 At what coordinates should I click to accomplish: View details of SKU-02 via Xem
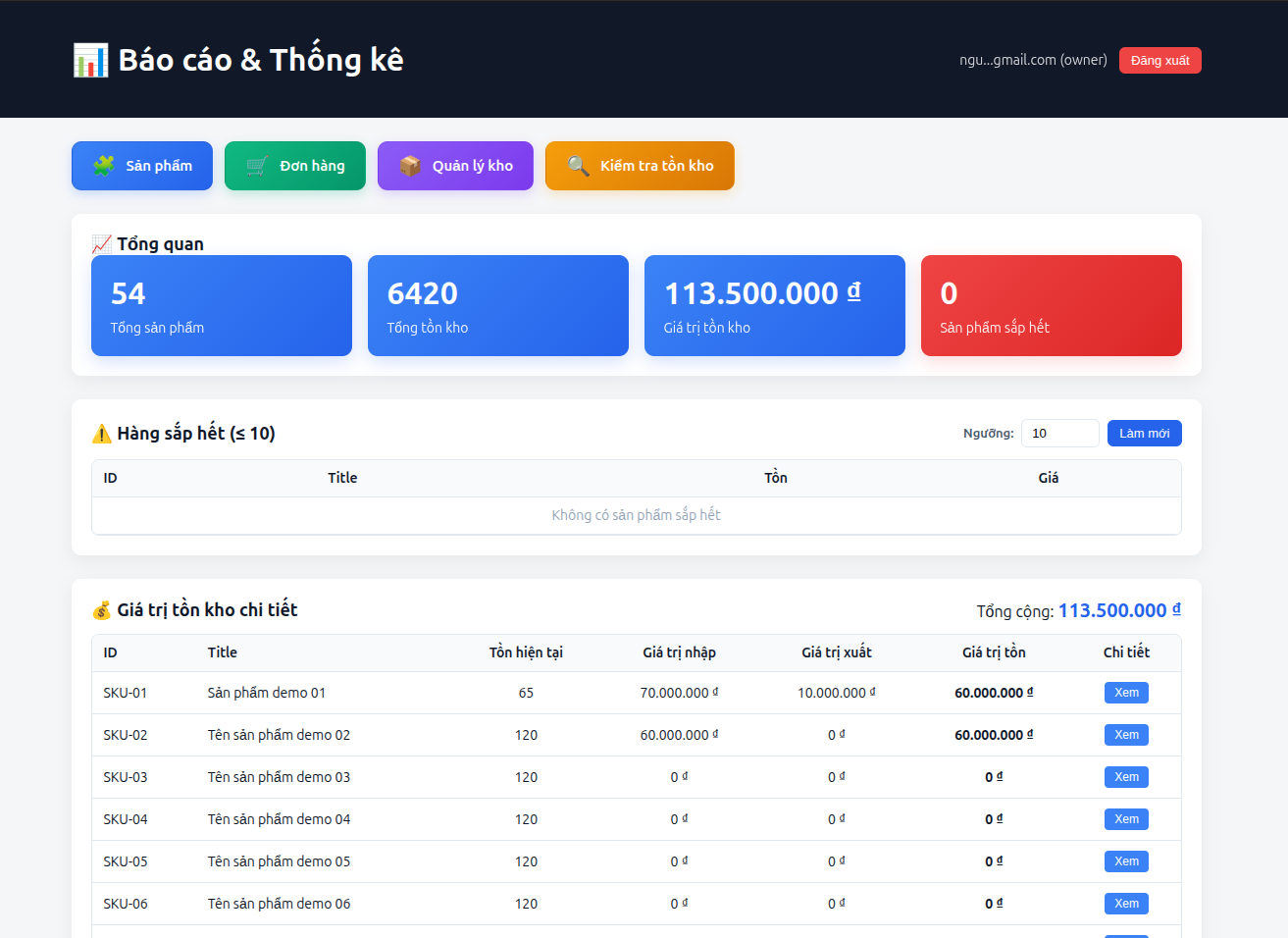(1126, 735)
